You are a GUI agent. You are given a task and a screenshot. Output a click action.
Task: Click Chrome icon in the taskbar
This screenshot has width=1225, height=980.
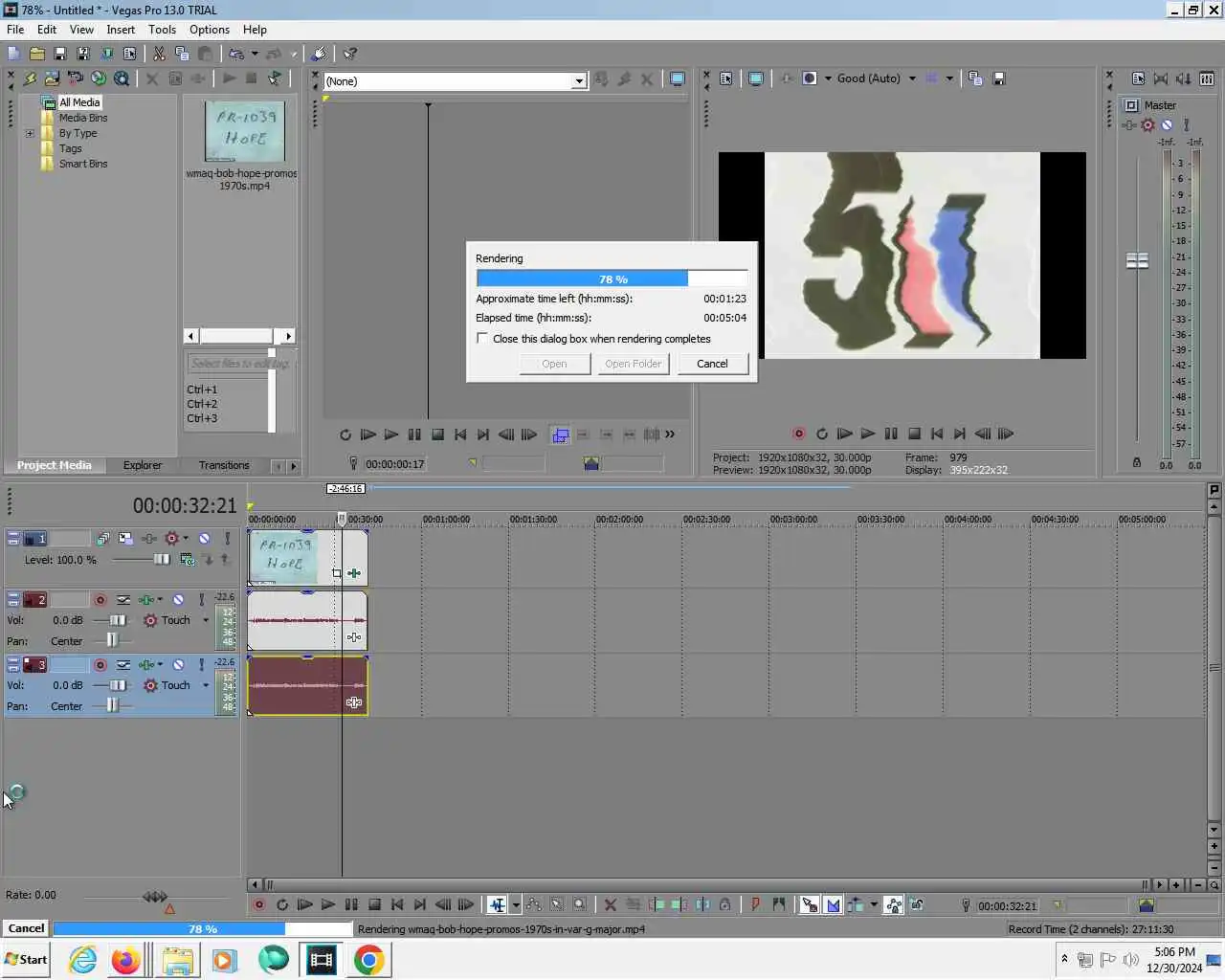369,960
